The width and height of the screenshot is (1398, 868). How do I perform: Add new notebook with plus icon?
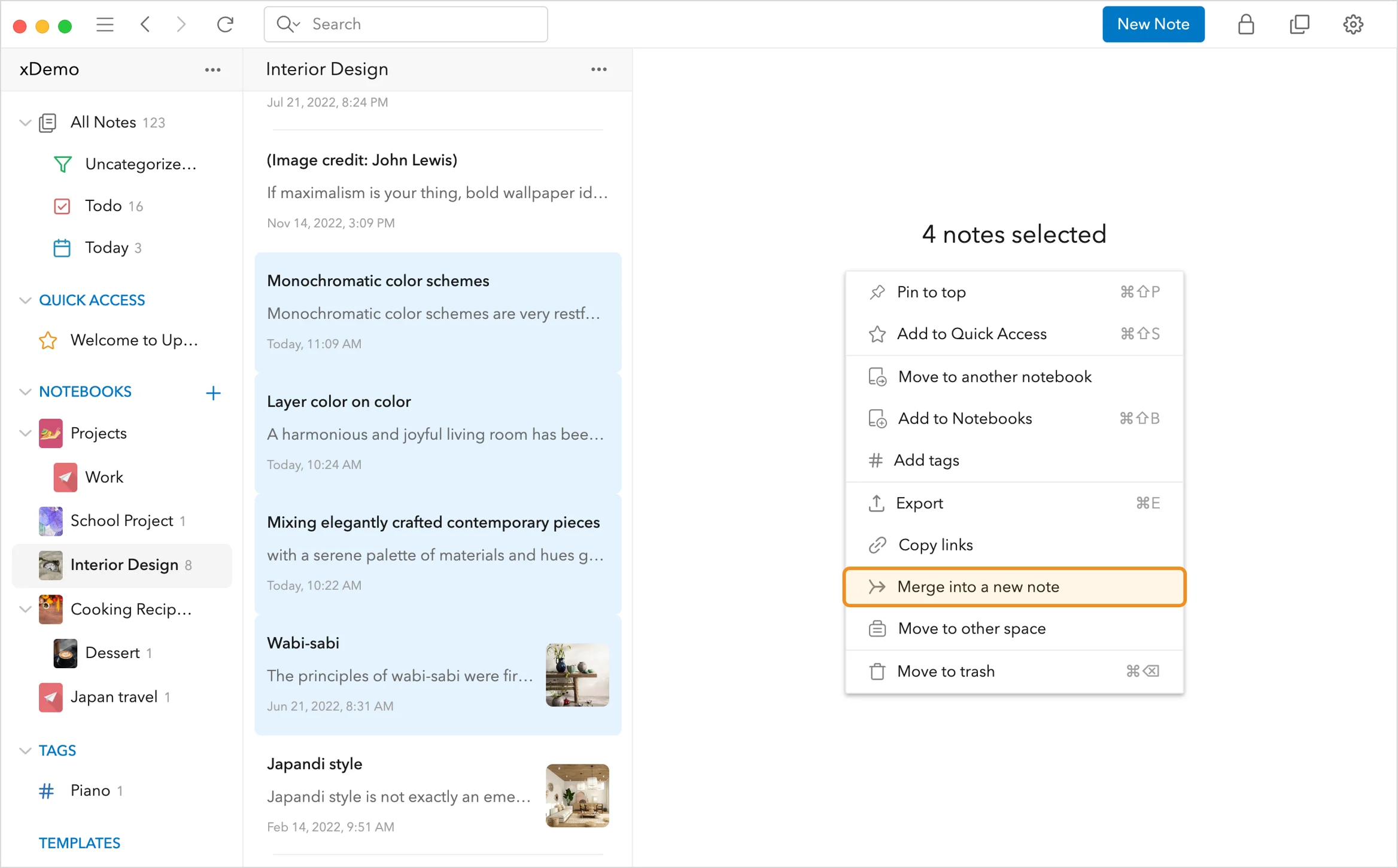tap(213, 393)
